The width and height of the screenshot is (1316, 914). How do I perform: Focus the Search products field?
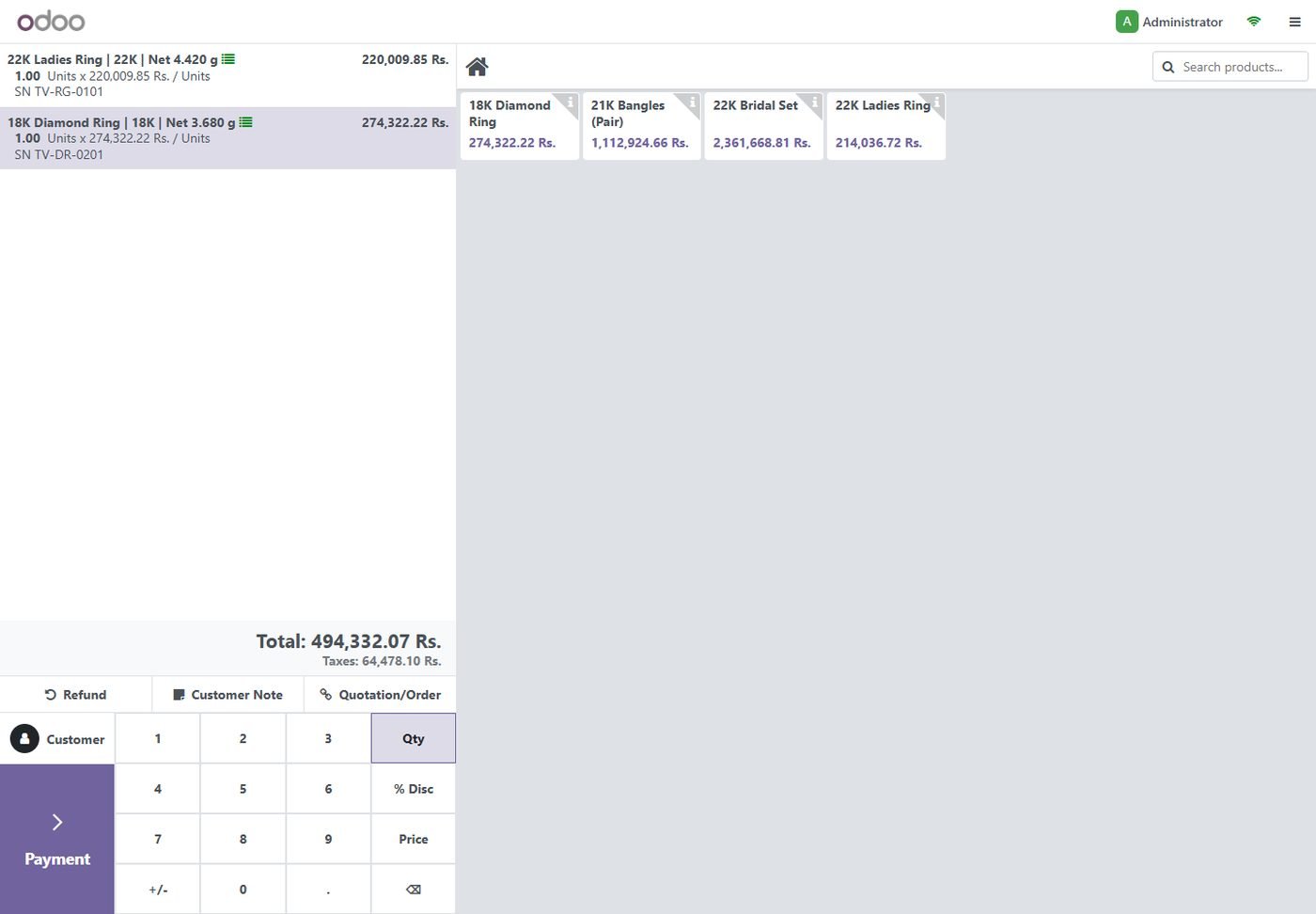pyautogui.click(x=1230, y=67)
